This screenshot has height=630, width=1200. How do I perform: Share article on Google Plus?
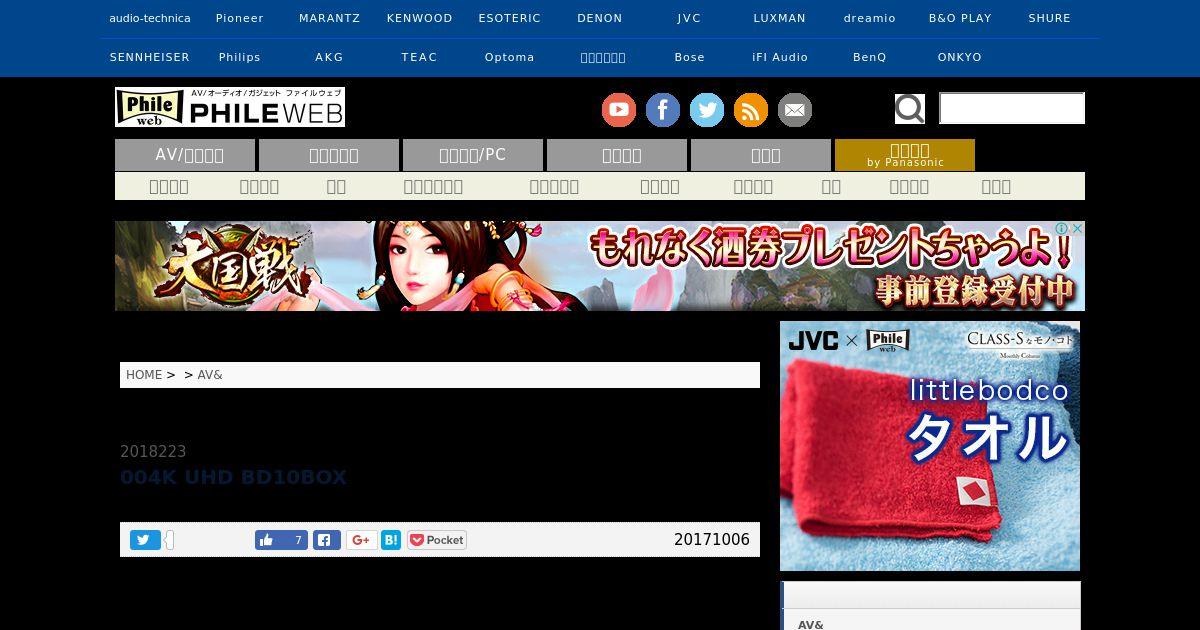pyautogui.click(x=362, y=540)
